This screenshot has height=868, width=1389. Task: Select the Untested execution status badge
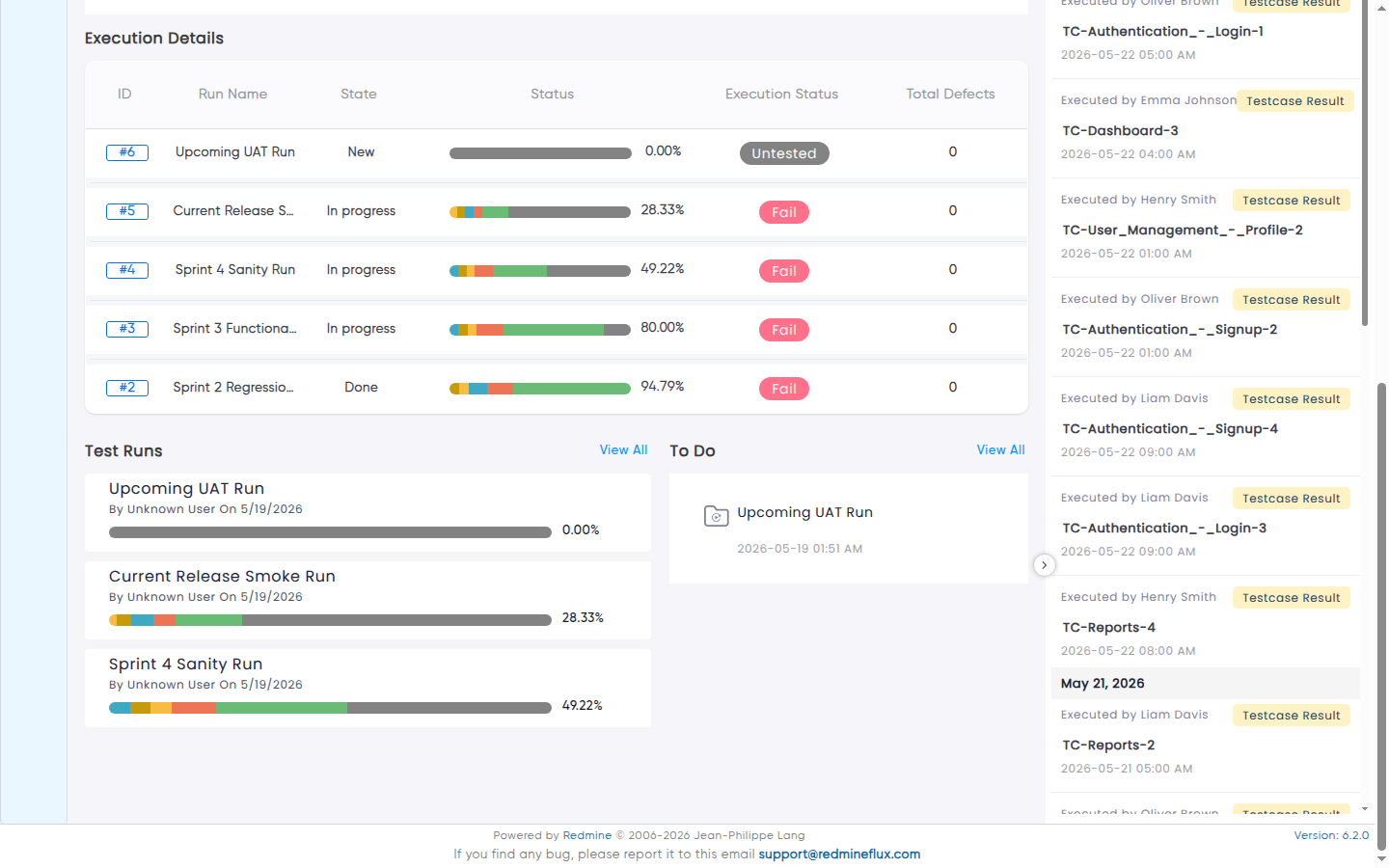point(784,153)
